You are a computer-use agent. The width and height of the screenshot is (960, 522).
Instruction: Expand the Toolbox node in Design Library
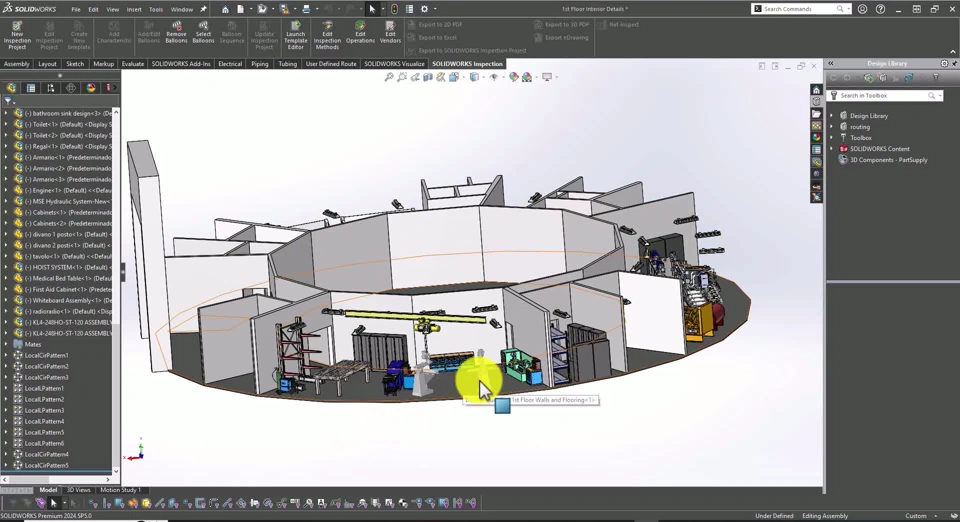click(831, 138)
